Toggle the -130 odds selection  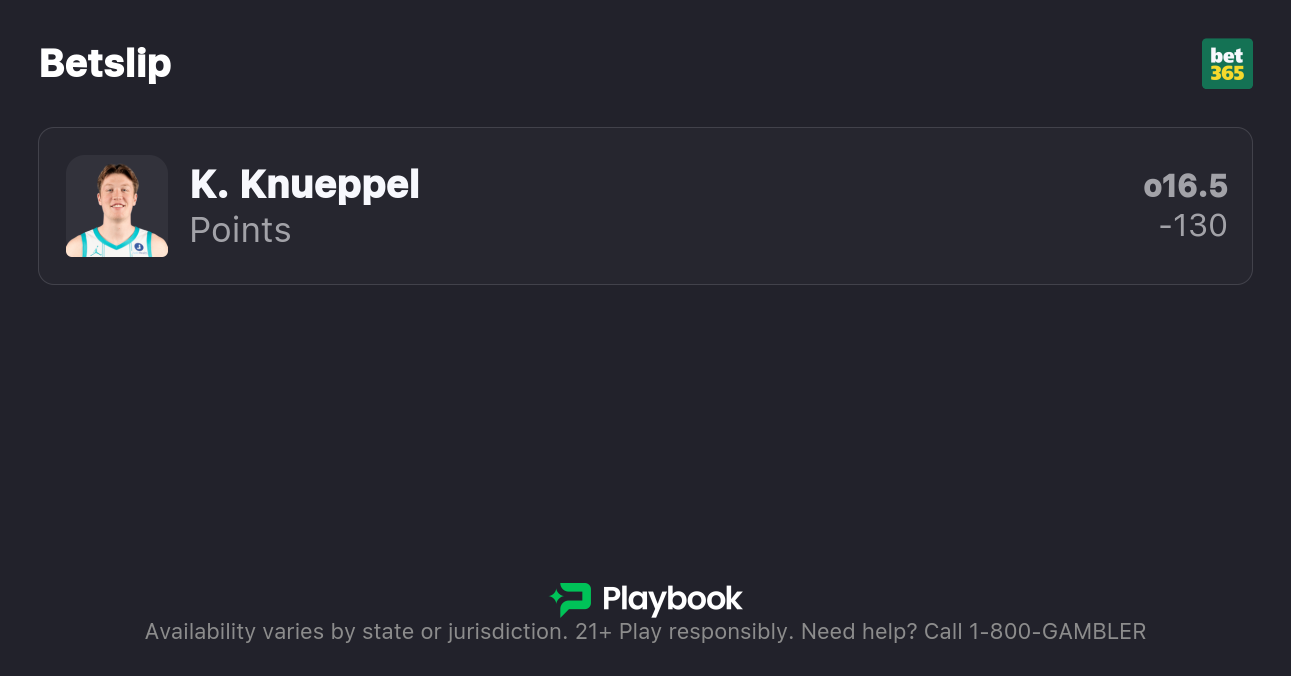point(1193,226)
